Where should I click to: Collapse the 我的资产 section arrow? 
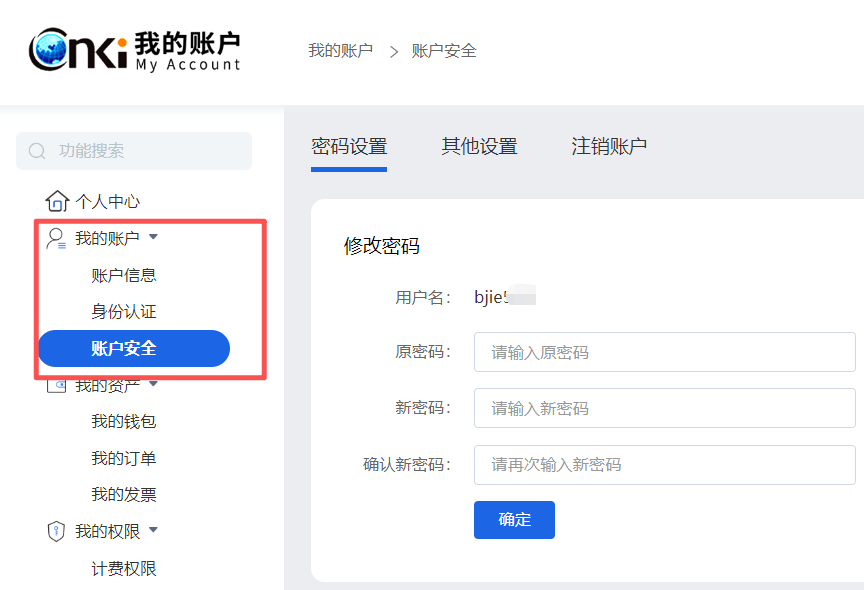coord(153,384)
